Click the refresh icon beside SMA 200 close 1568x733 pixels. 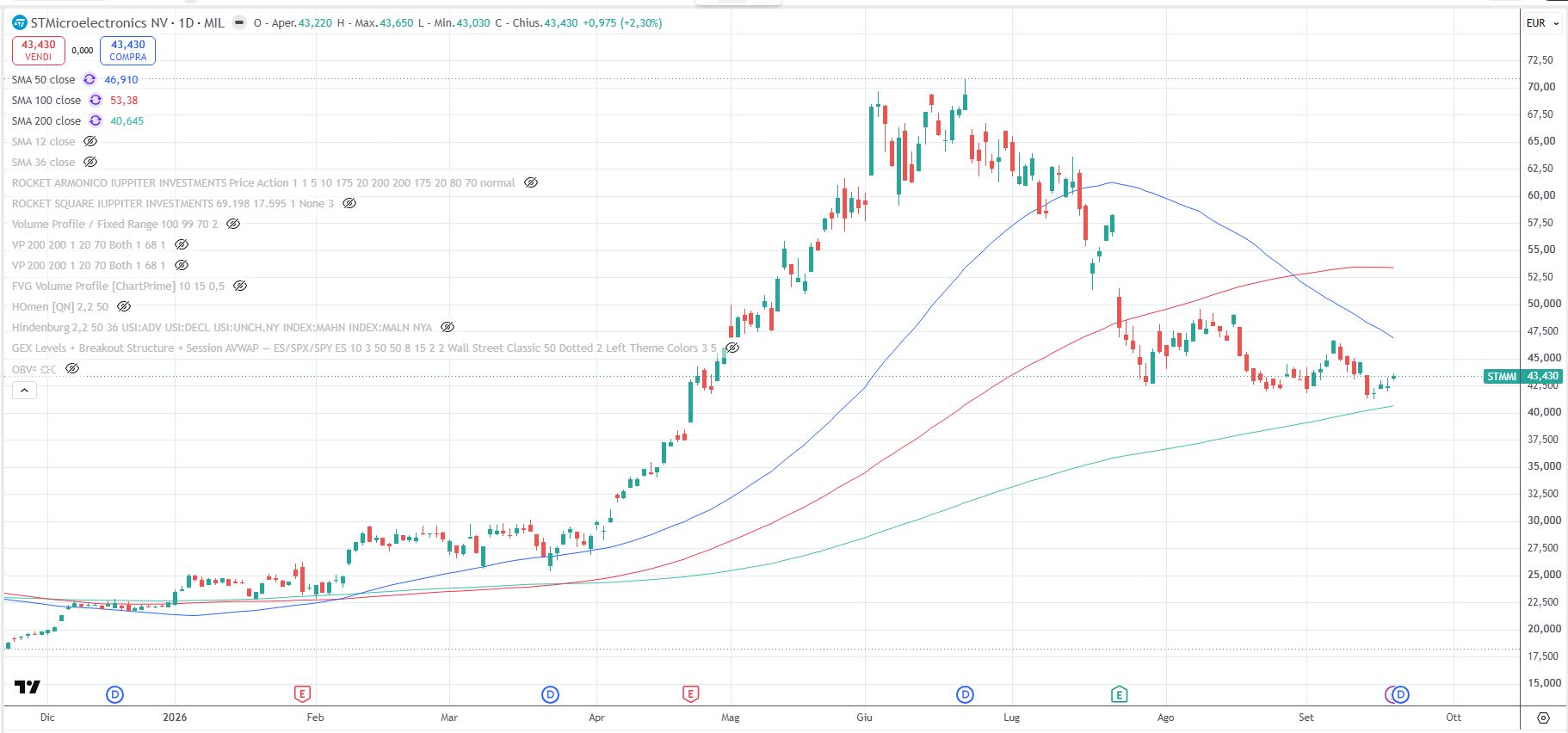point(96,120)
